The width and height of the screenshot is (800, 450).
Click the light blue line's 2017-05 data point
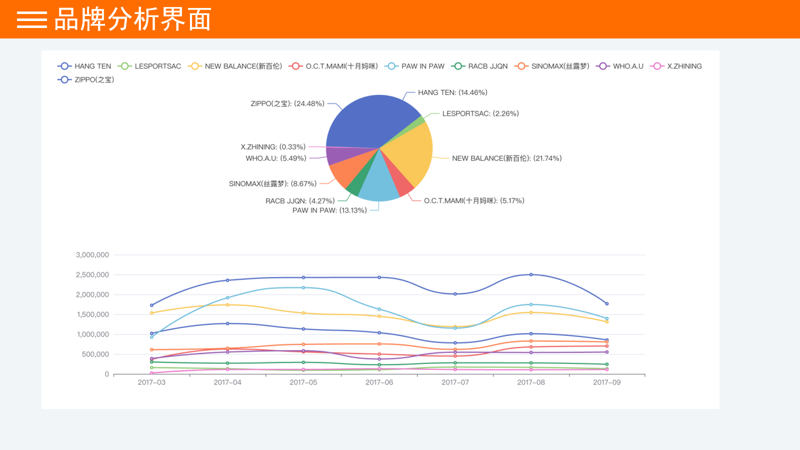click(x=304, y=288)
